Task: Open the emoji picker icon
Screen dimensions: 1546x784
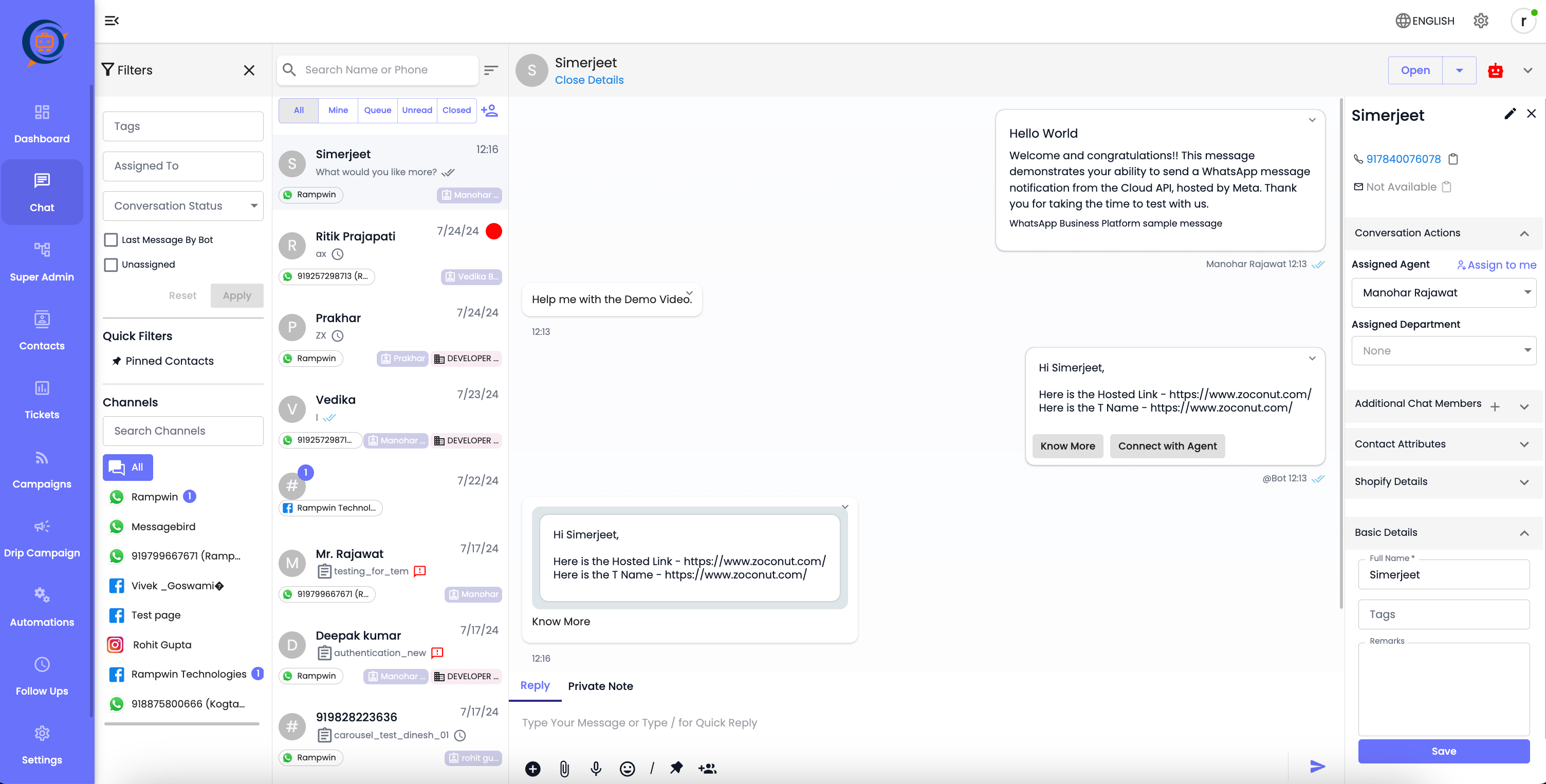Action: click(627, 769)
